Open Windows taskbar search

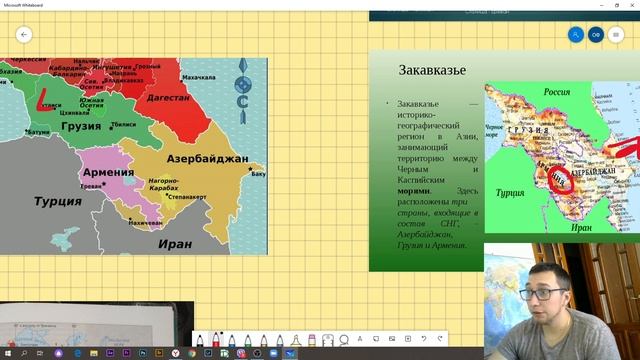(24, 353)
